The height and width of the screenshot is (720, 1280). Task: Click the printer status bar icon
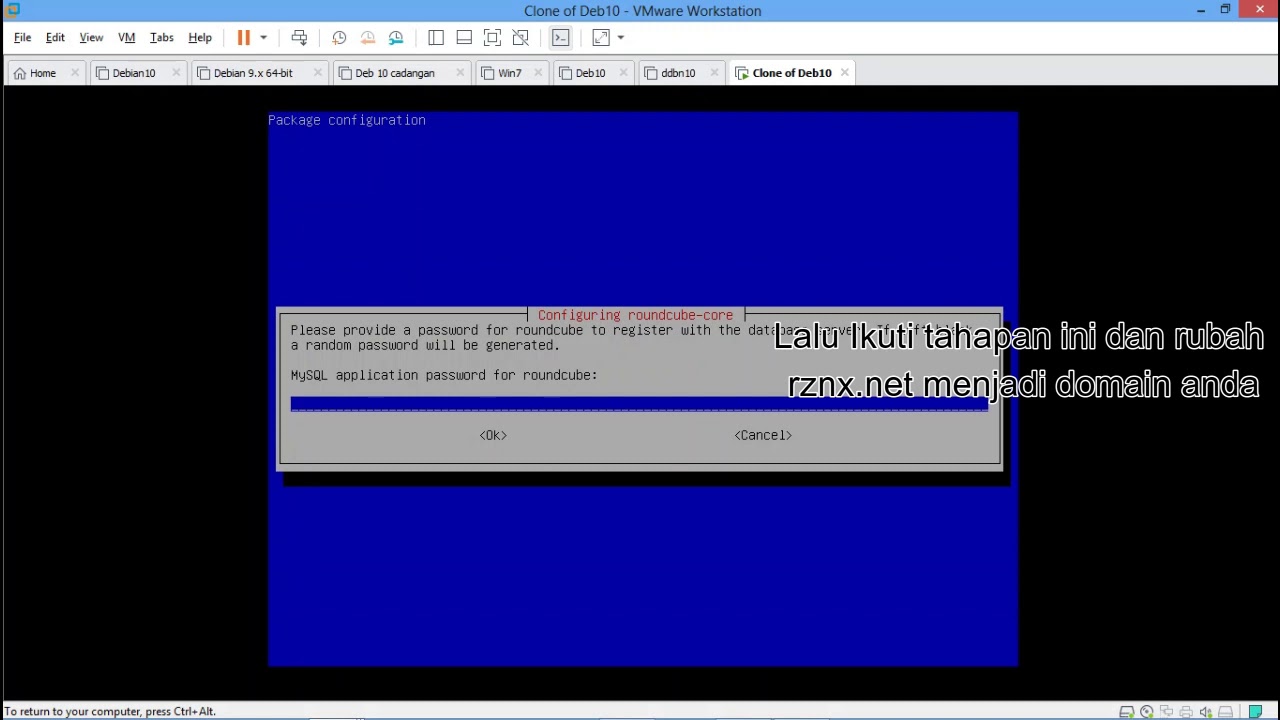[x=1186, y=712]
